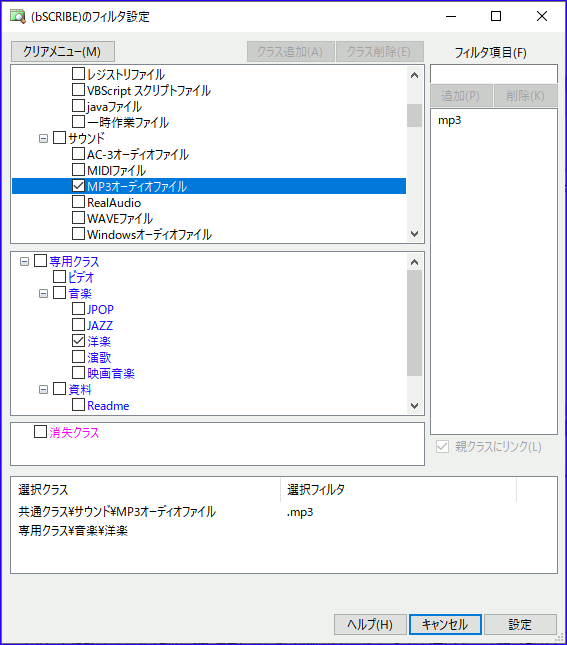
Task: Check the 演歌 checkbox
Action: 78,357
